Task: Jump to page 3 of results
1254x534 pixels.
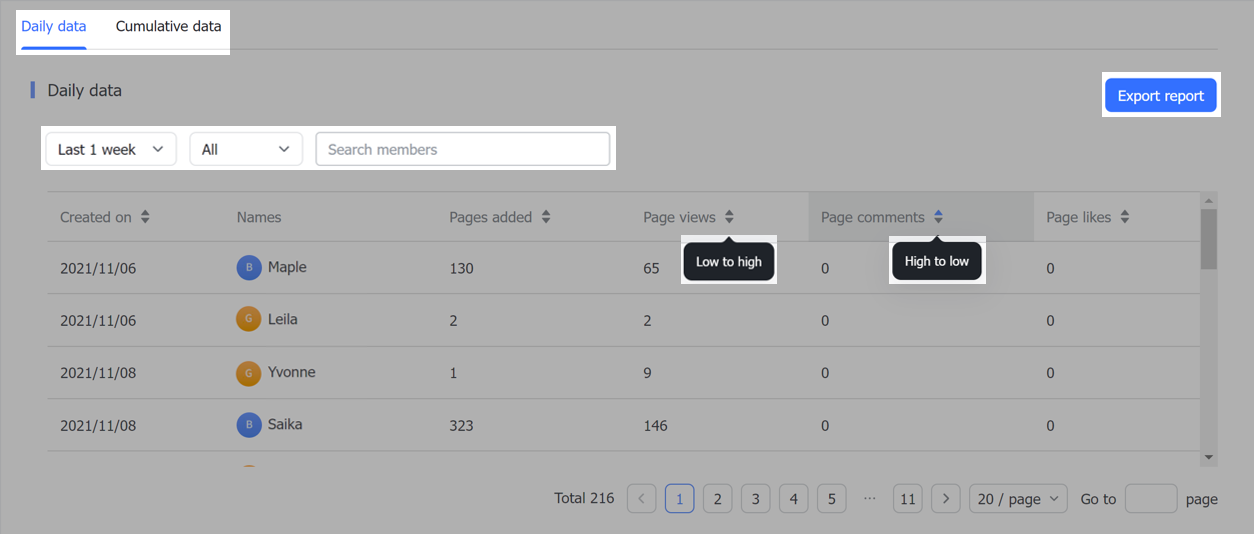Action: [755, 499]
